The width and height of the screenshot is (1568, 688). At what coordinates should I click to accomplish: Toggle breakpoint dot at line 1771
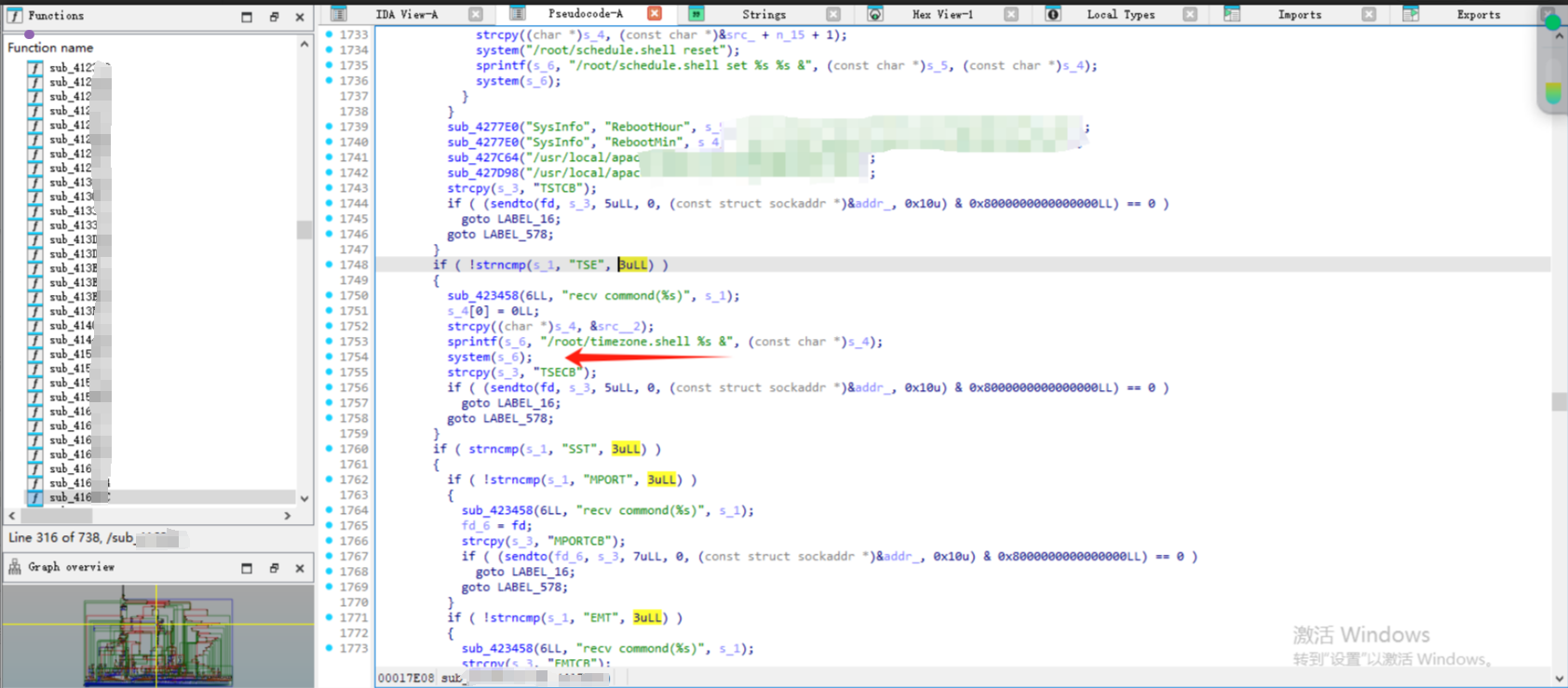[x=329, y=617]
